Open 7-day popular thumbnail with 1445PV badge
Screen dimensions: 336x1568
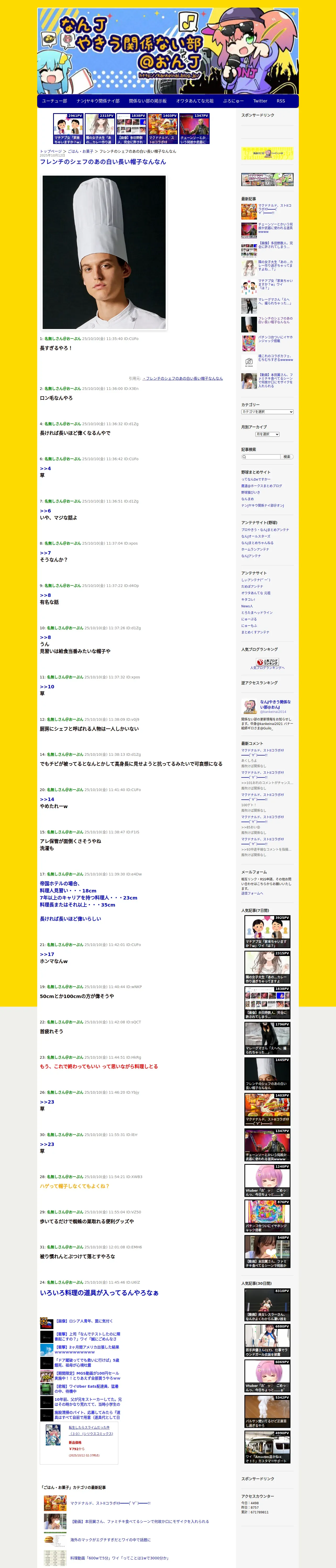[x=267, y=1074]
